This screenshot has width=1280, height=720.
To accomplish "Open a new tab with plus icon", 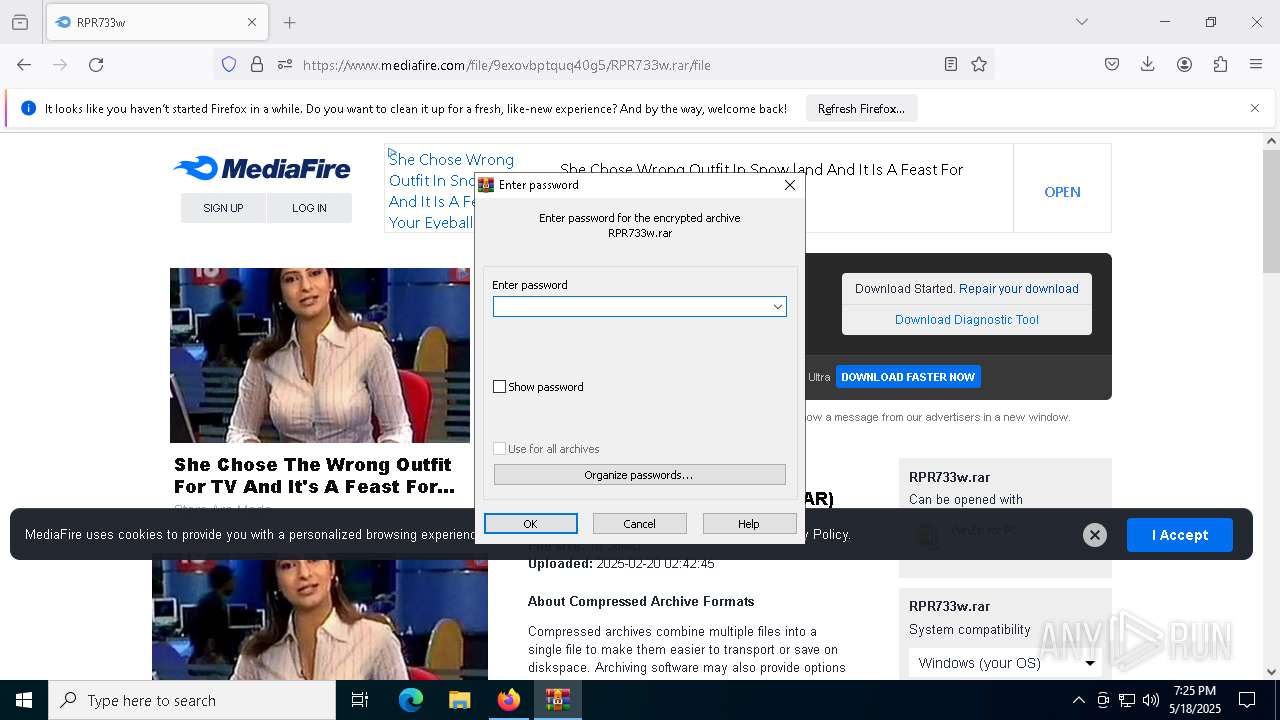I will (x=290, y=22).
